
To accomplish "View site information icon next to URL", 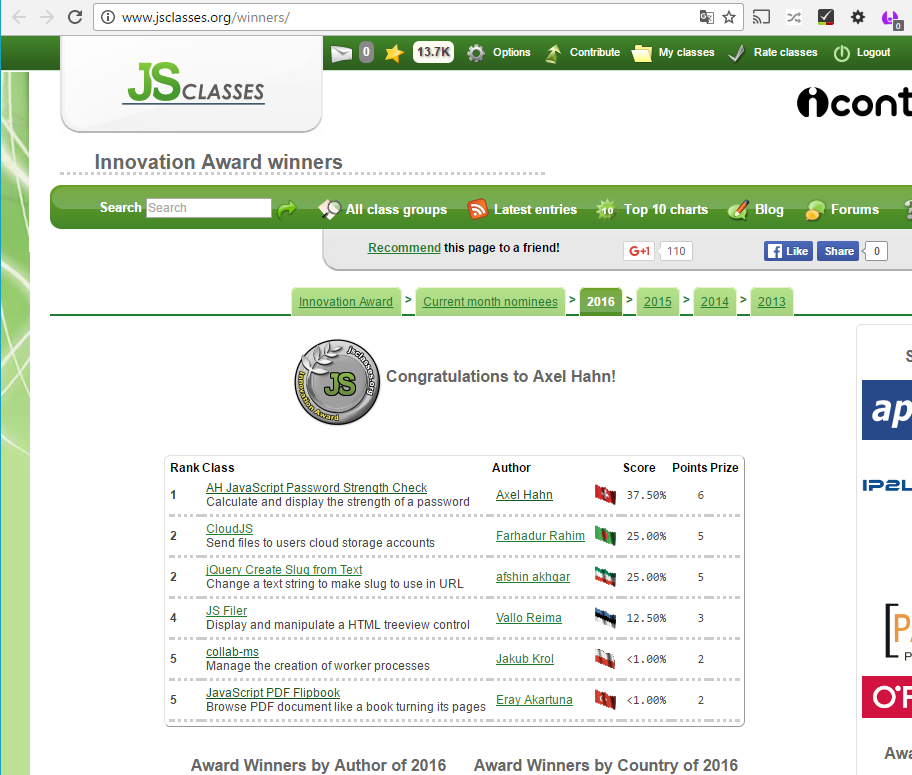I will pos(108,17).
